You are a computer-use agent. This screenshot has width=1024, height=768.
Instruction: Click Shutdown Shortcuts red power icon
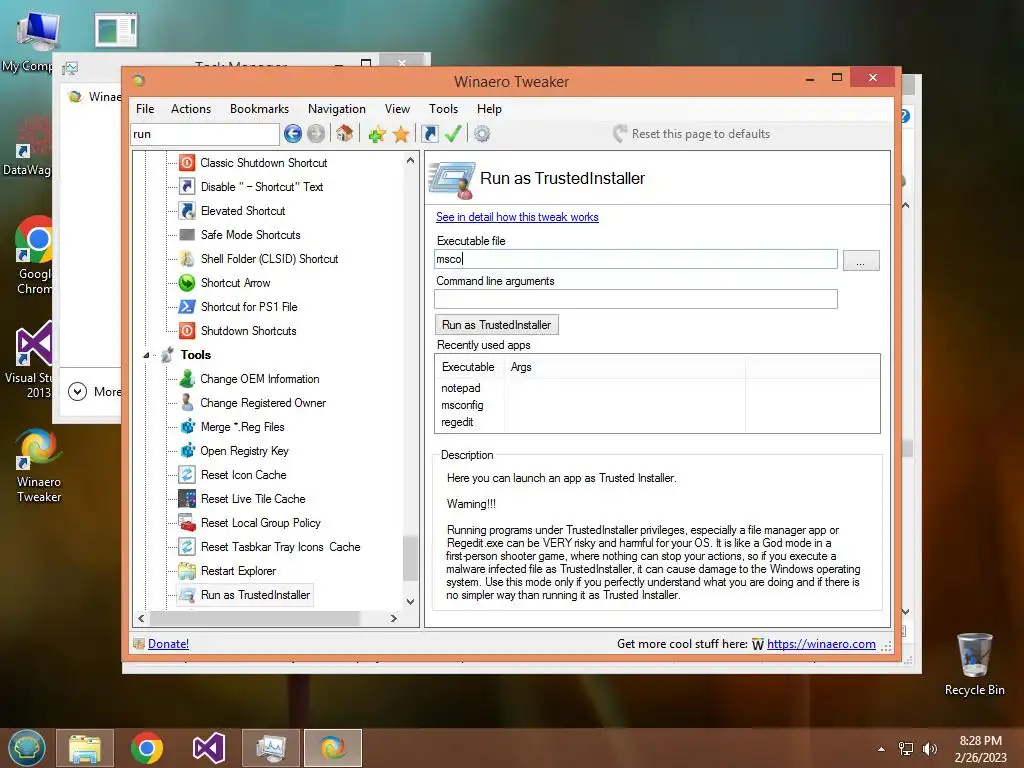pos(187,330)
